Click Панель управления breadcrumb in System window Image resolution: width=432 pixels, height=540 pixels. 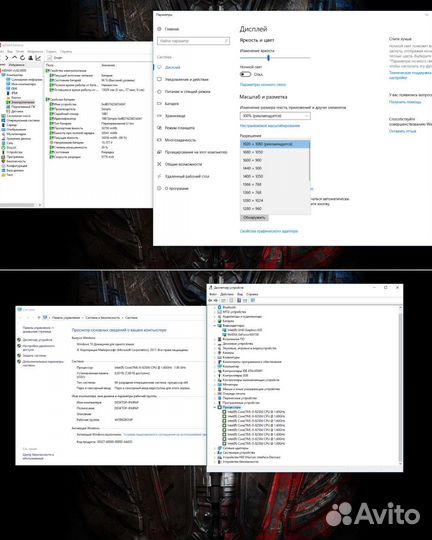[66, 318]
